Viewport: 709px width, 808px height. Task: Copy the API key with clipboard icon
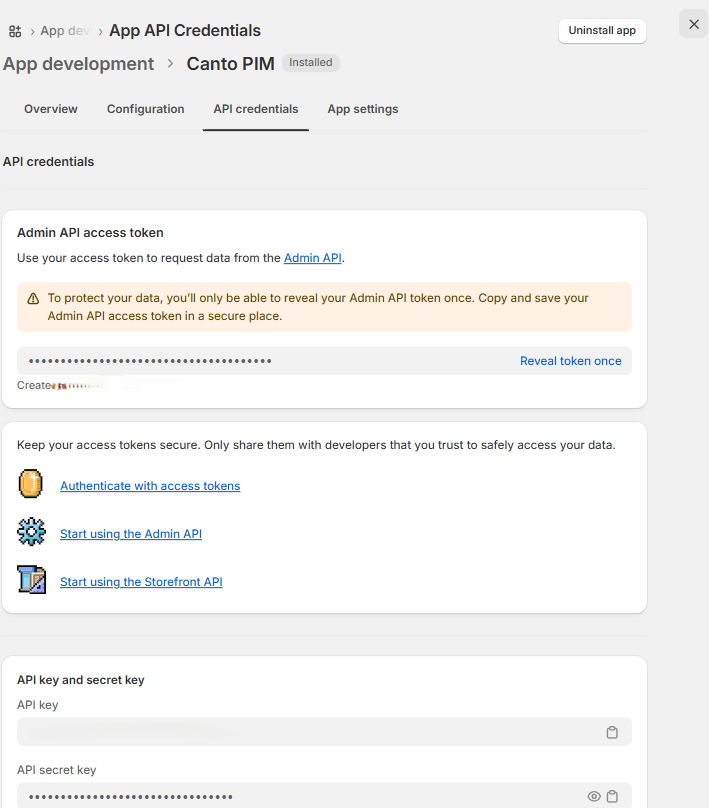tap(612, 732)
